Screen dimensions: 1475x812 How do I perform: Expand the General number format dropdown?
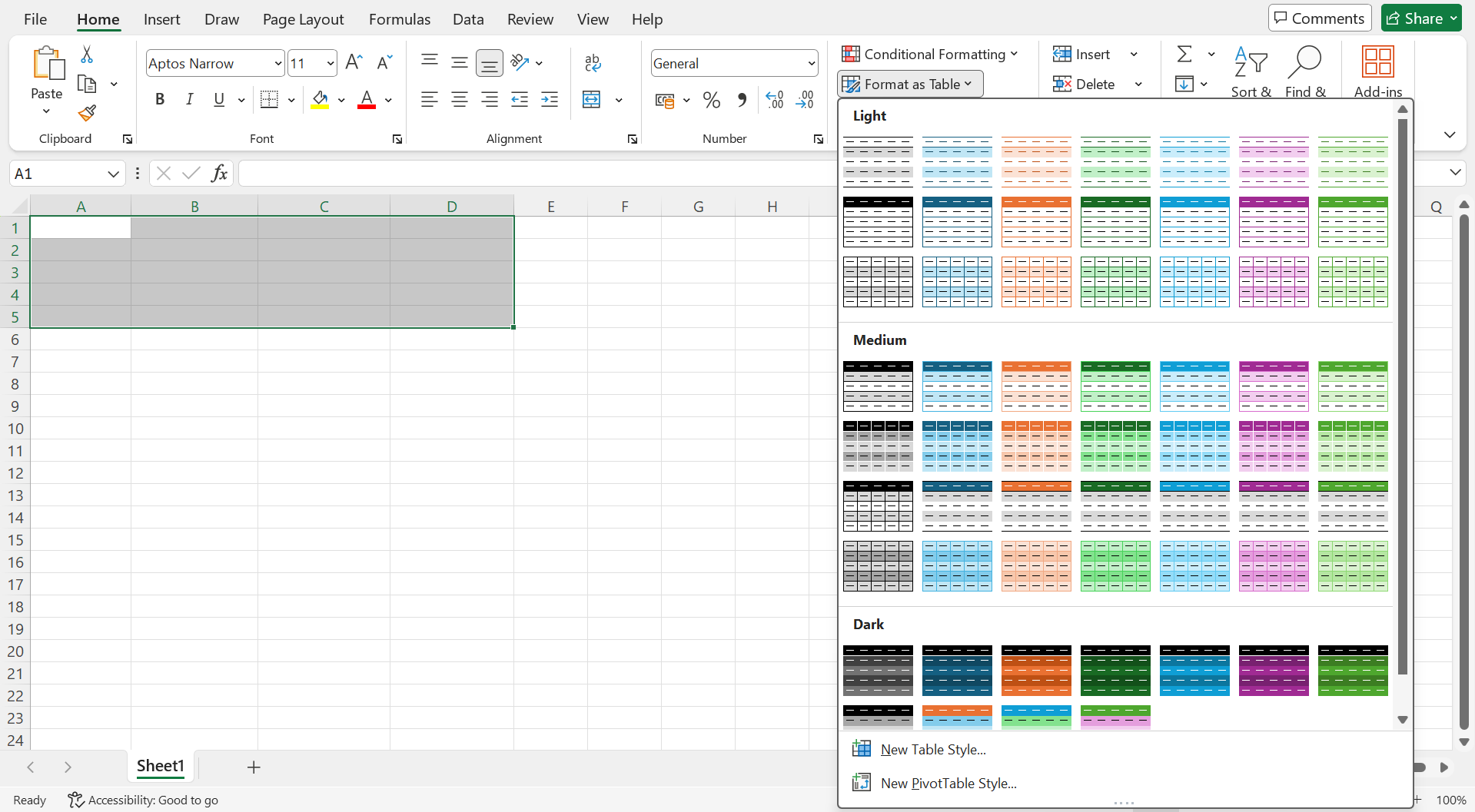(811, 64)
